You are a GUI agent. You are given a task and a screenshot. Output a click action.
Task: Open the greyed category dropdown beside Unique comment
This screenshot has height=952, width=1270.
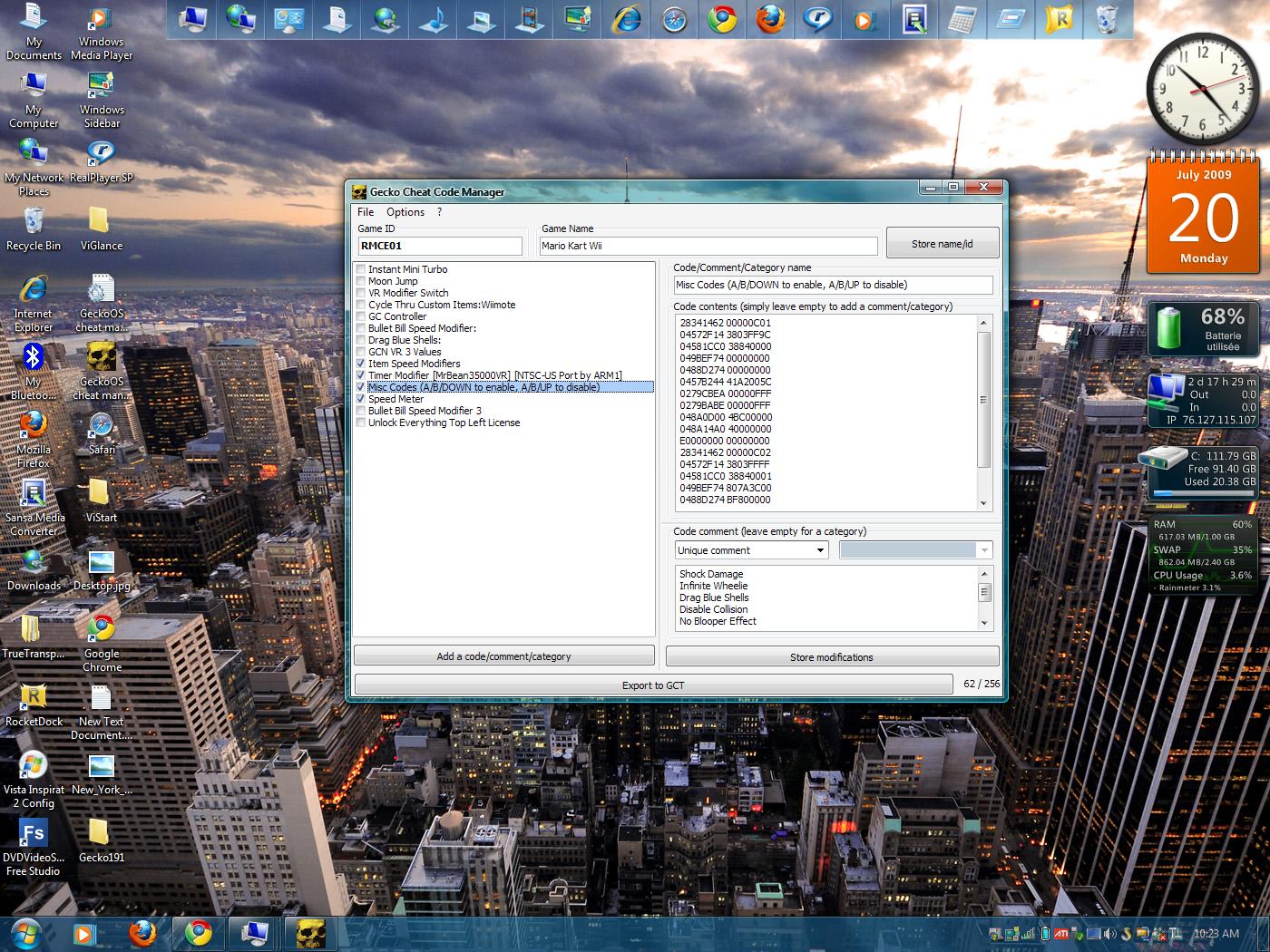(x=915, y=550)
